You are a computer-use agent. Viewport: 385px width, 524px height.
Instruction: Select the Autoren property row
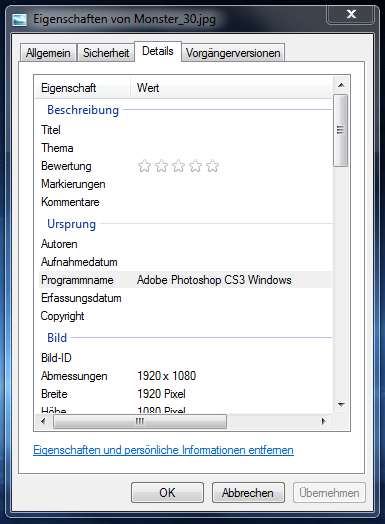point(185,244)
